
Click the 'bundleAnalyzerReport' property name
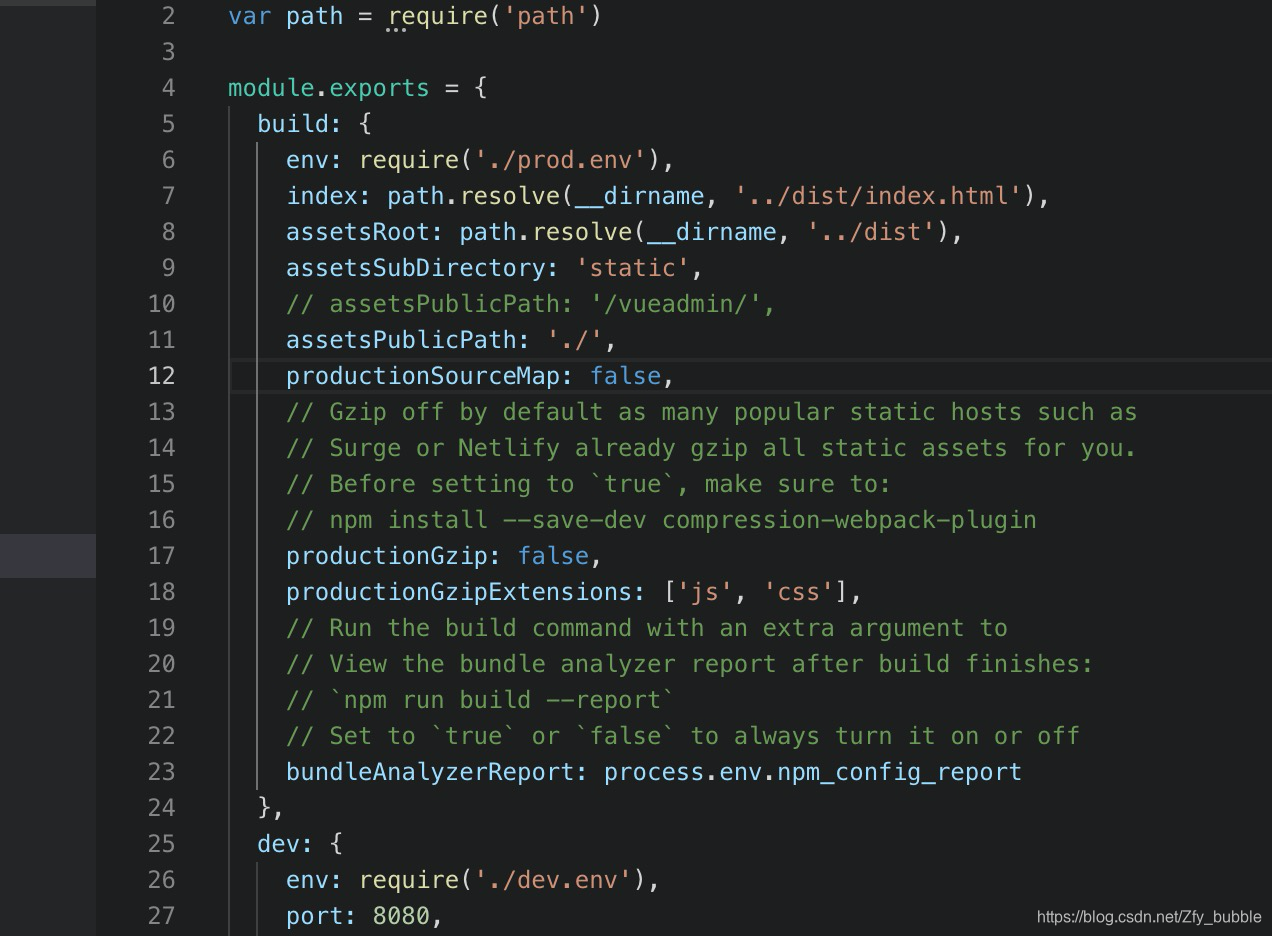click(x=430, y=772)
